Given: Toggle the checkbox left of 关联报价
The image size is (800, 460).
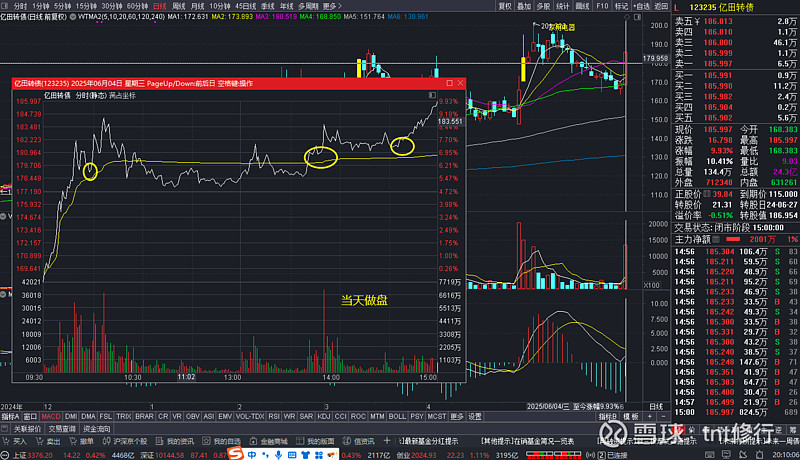Looking at the screenshot, I should [x=5, y=429].
